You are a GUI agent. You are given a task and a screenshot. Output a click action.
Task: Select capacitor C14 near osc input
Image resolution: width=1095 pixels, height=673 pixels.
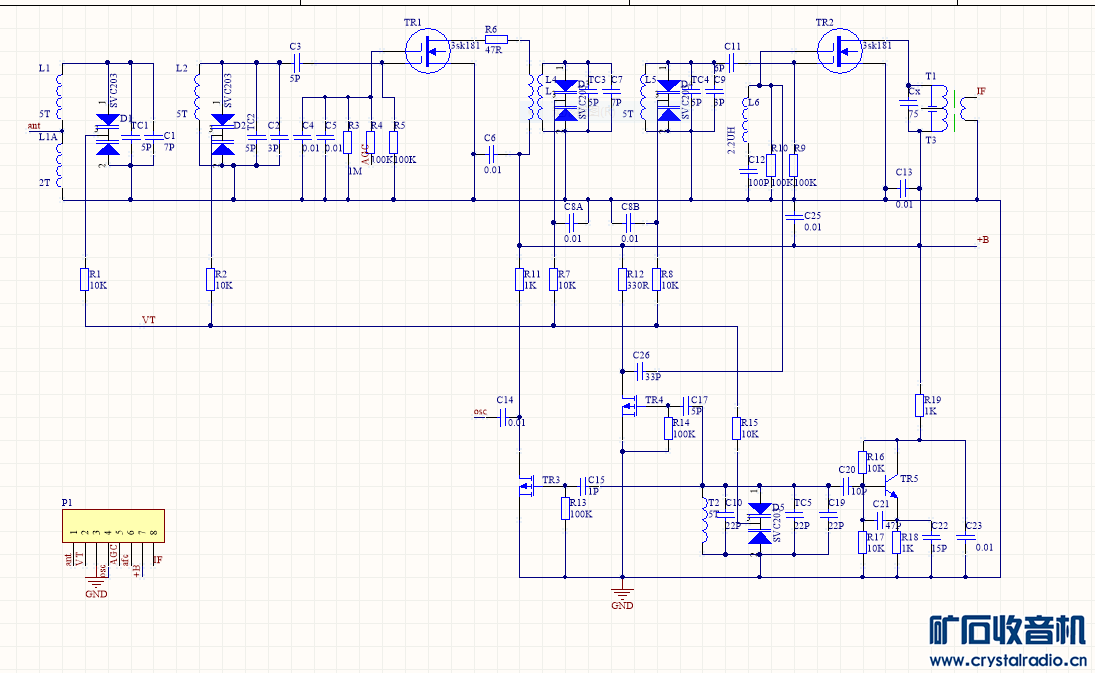click(504, 417)
